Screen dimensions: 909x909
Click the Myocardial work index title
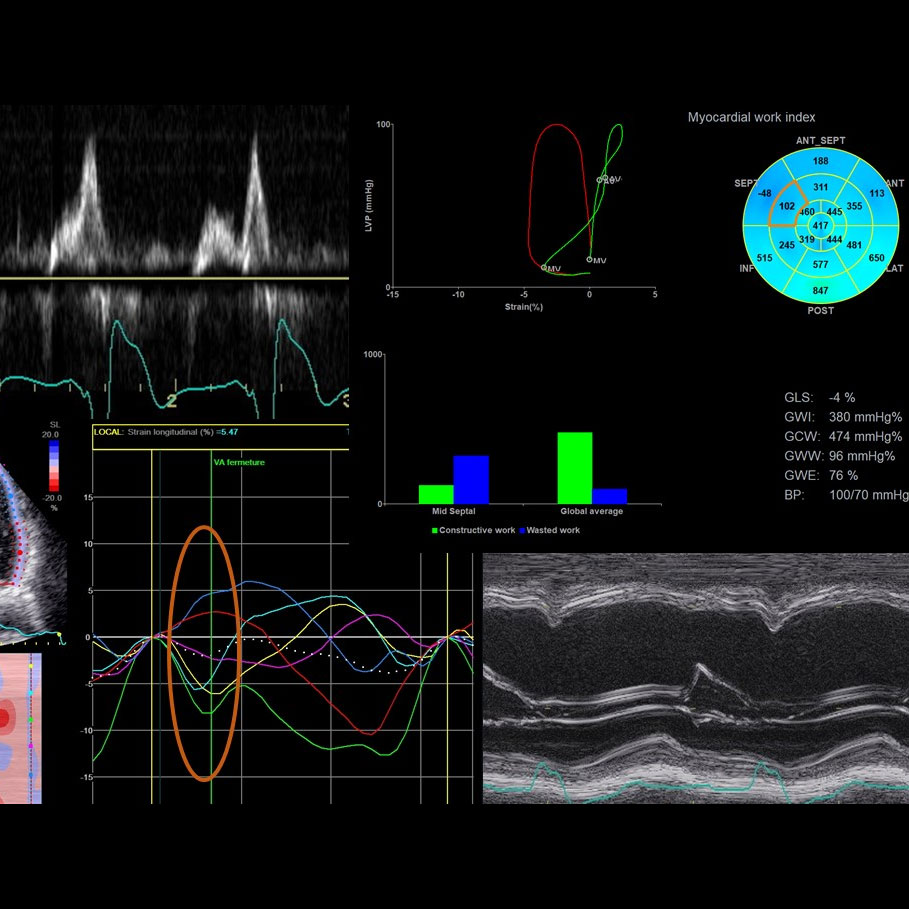[x=751, y=118]
